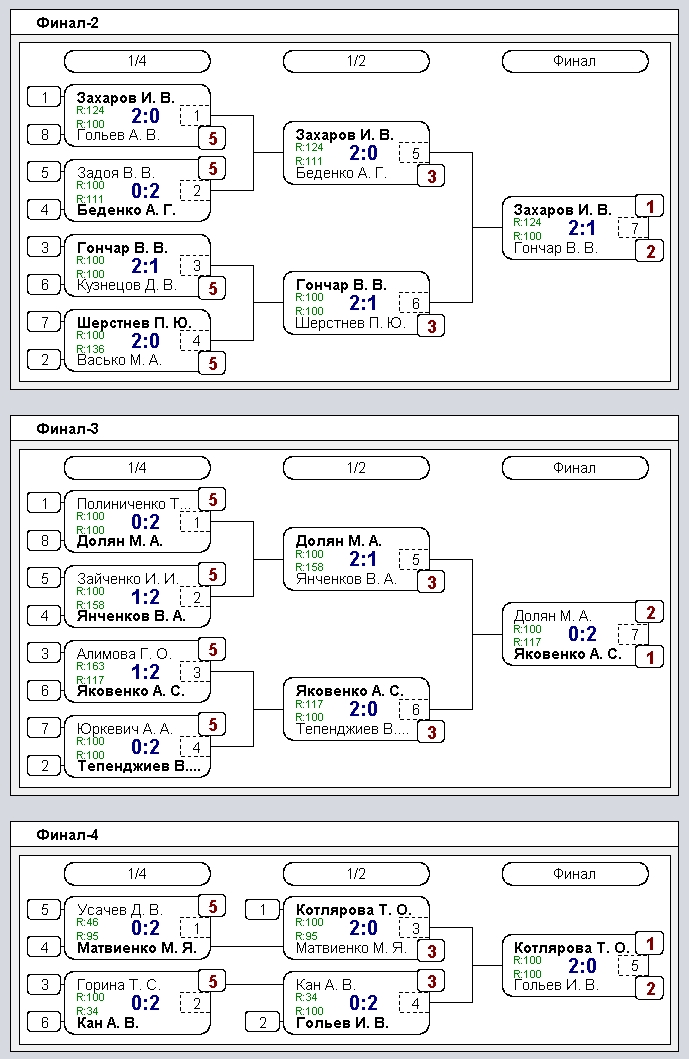Click 2:0 score of Котлярова vs Матвиенко semifinal
Viewport: 689px width, 1059px height.
[363, 928]
